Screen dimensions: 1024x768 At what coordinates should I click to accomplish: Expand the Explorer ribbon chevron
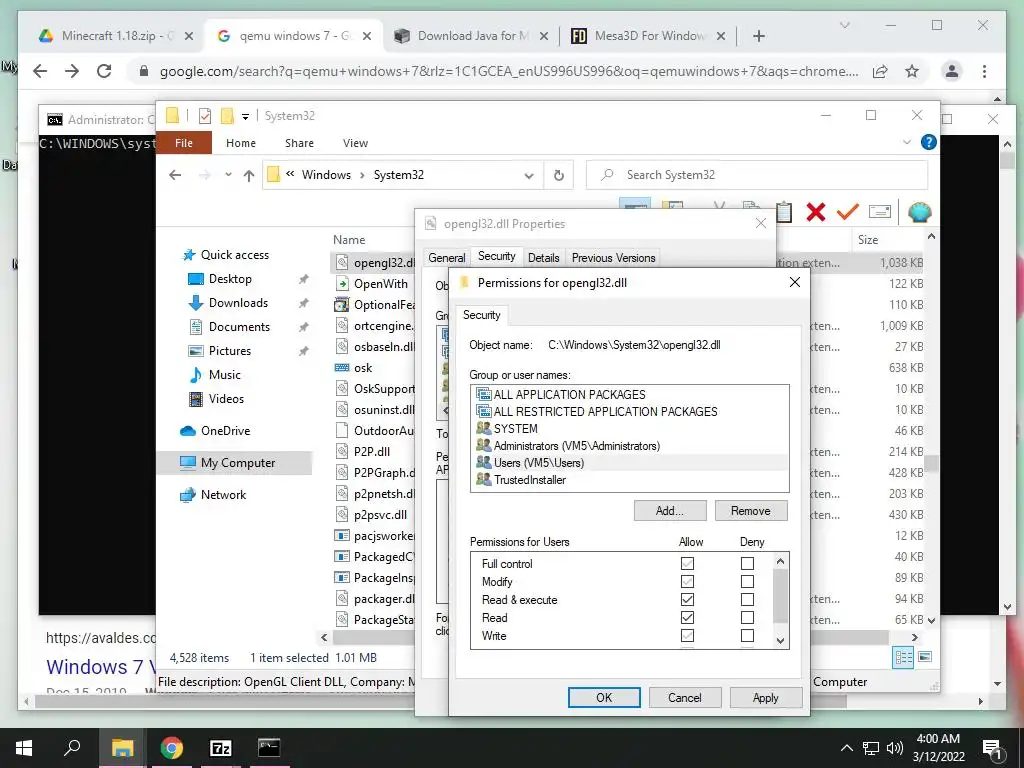pyautogui.click(x=906, y=142)
